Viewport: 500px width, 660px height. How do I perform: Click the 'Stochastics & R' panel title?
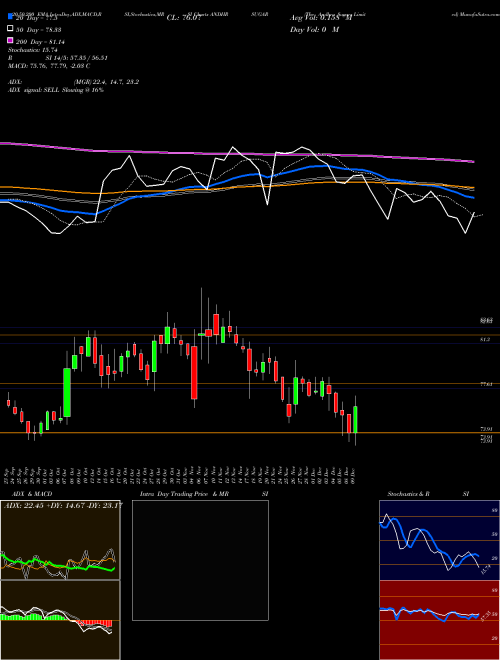click(408, 494)
